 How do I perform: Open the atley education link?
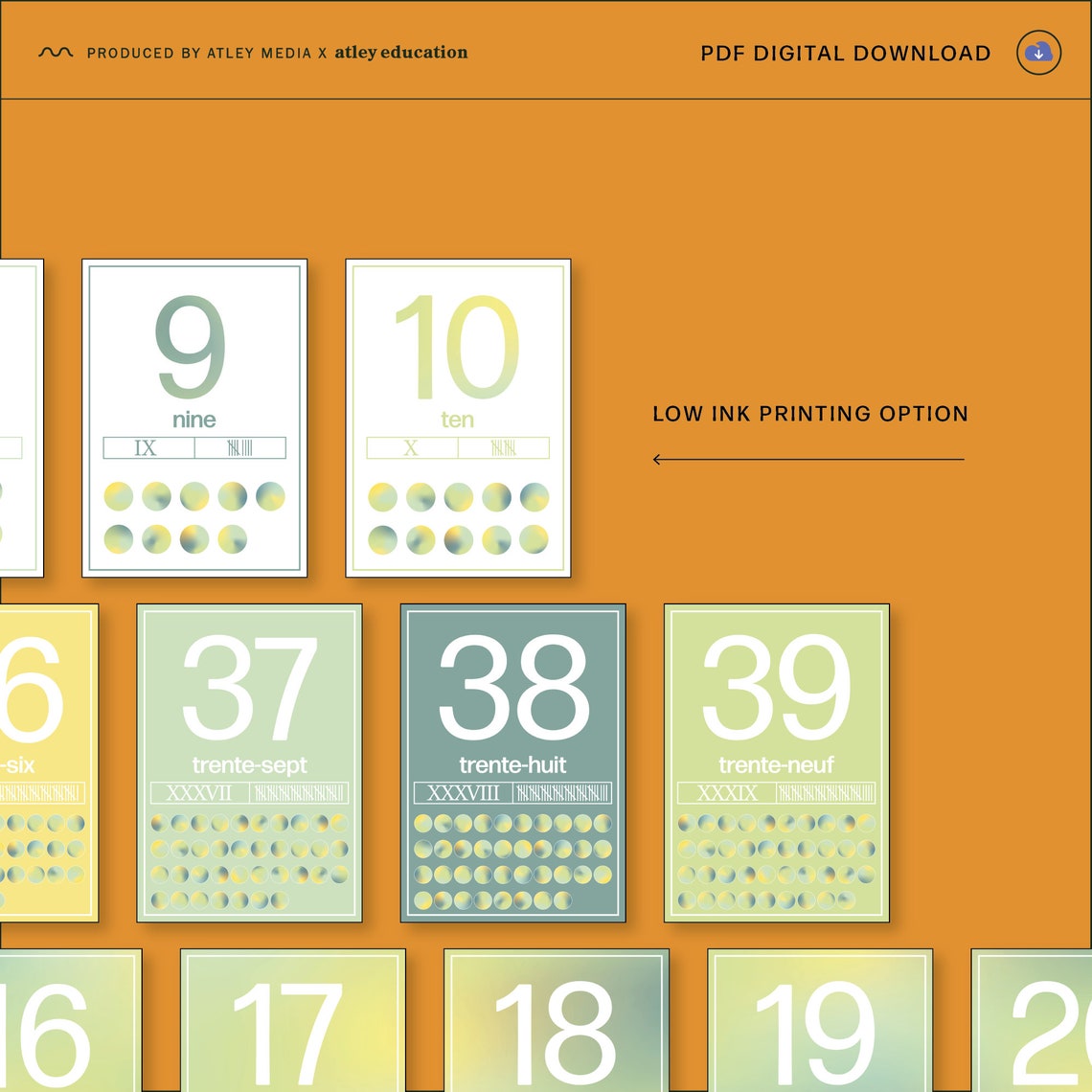399,53
